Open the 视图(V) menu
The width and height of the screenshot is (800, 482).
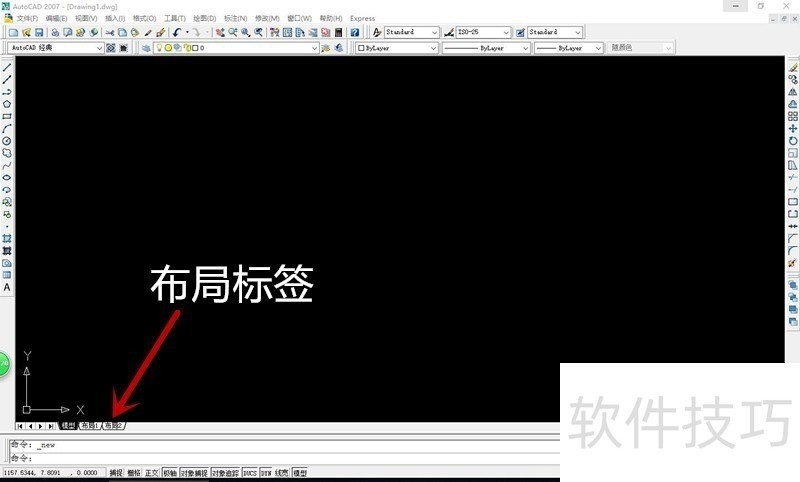tap(86, 18)
